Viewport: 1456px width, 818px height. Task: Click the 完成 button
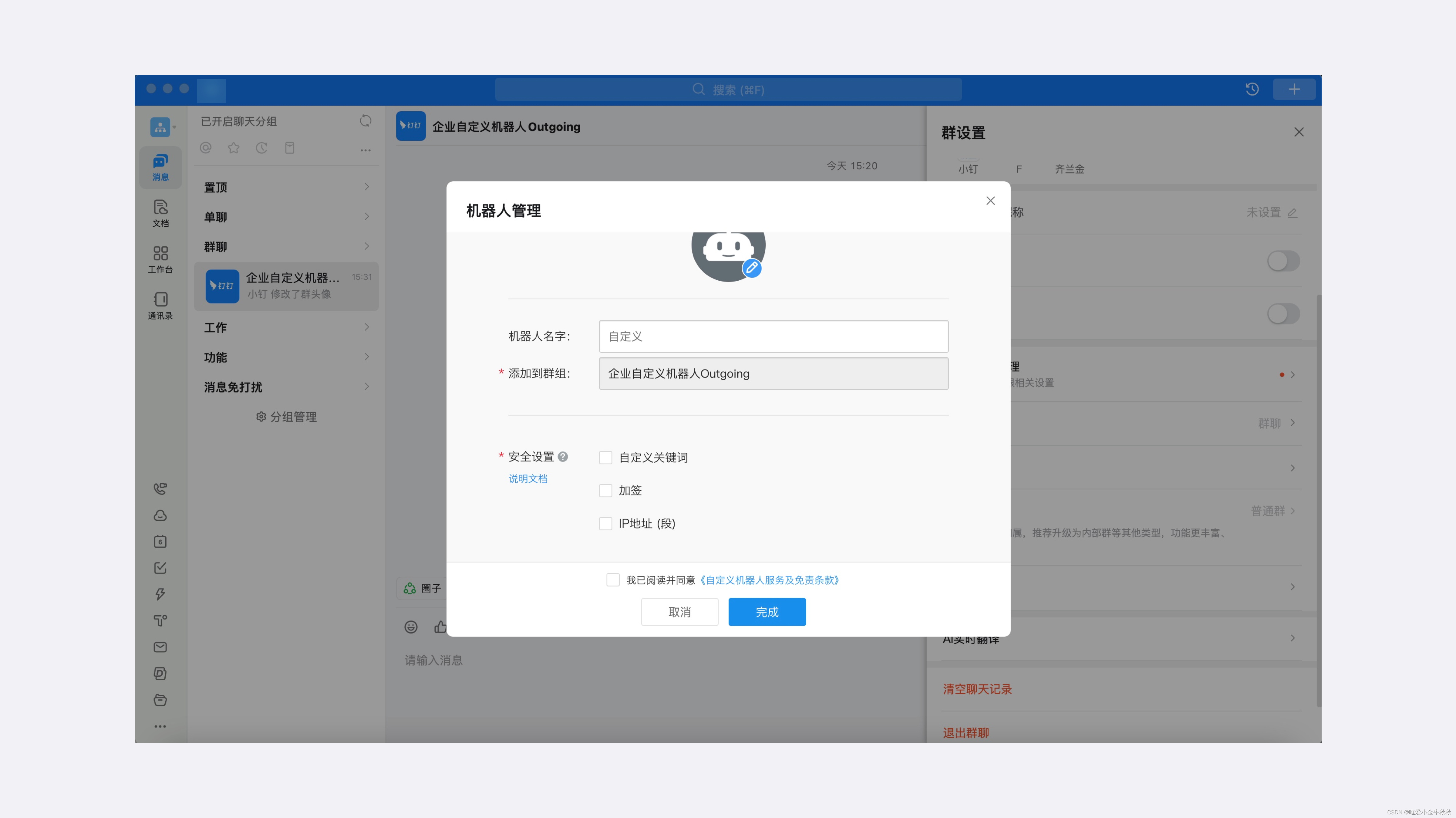(767, 612)
